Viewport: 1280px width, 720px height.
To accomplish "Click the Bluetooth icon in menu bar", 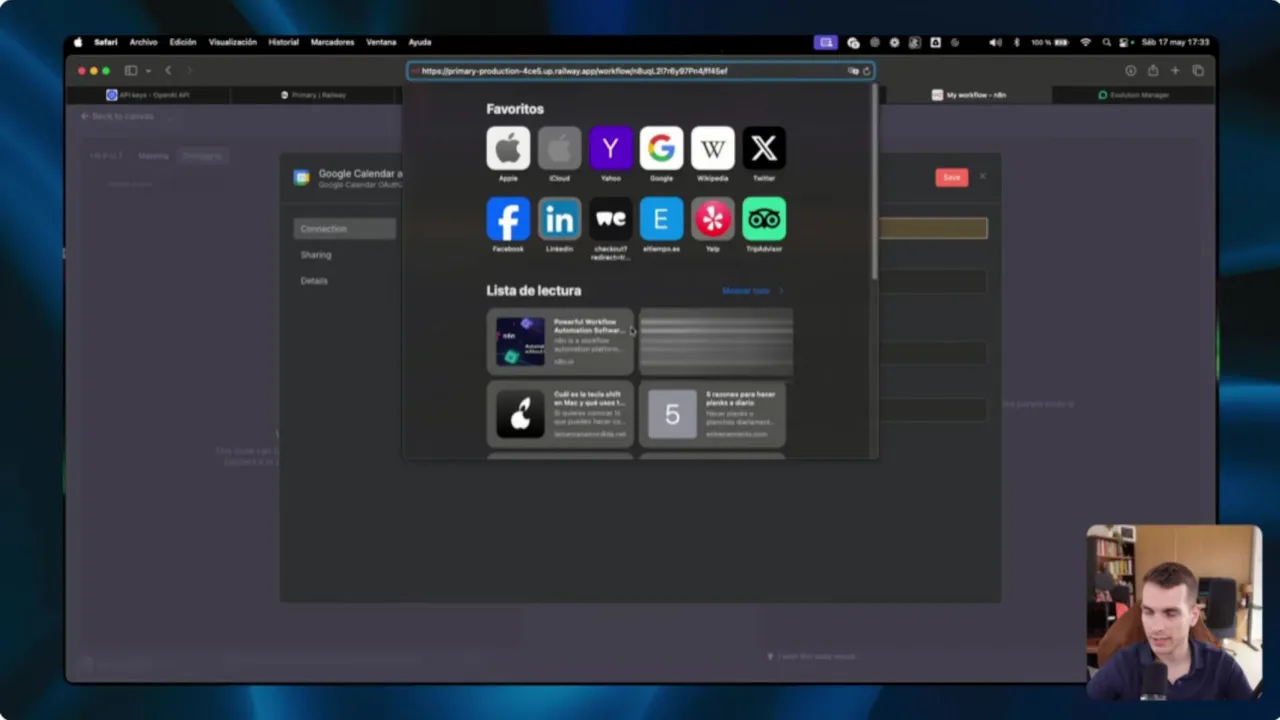I will pos(1016,42).
